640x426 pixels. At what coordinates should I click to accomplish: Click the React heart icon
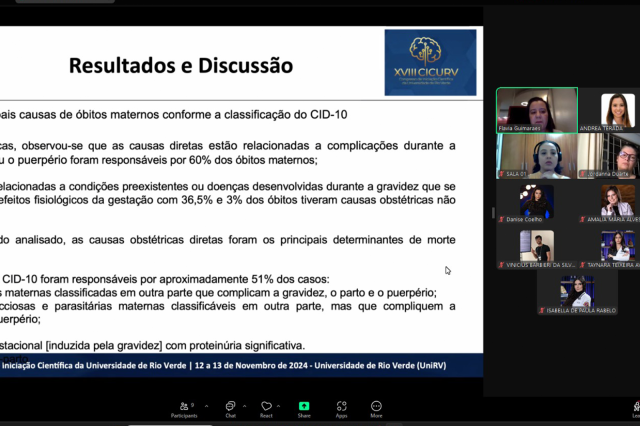point(266,408)
